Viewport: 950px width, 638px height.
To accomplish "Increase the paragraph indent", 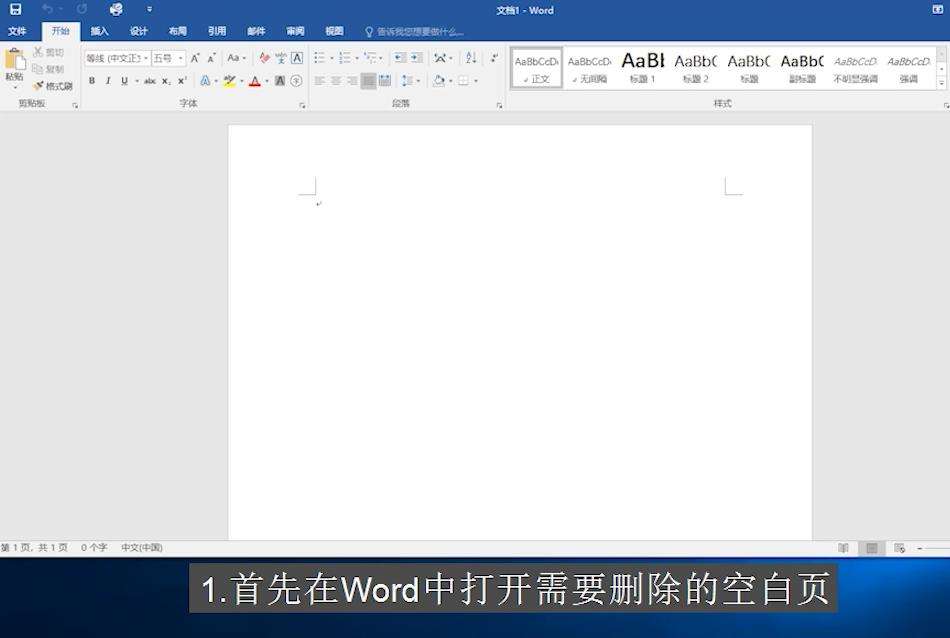I will click(417, 58).
